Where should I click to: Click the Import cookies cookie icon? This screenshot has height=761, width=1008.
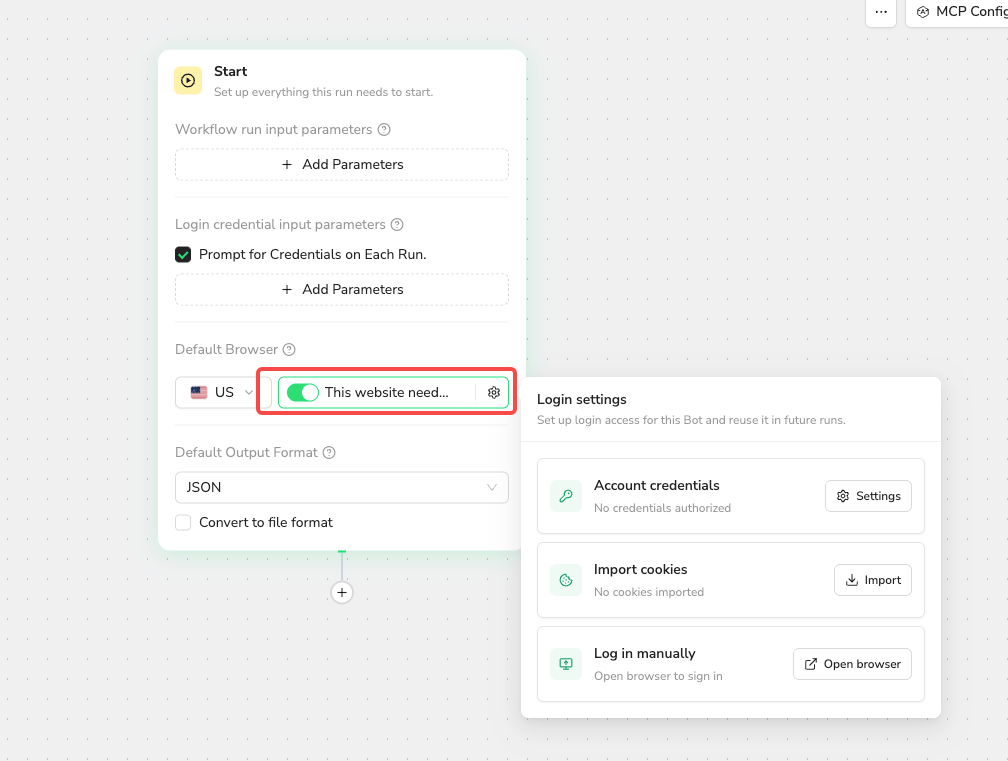[566, 580]
